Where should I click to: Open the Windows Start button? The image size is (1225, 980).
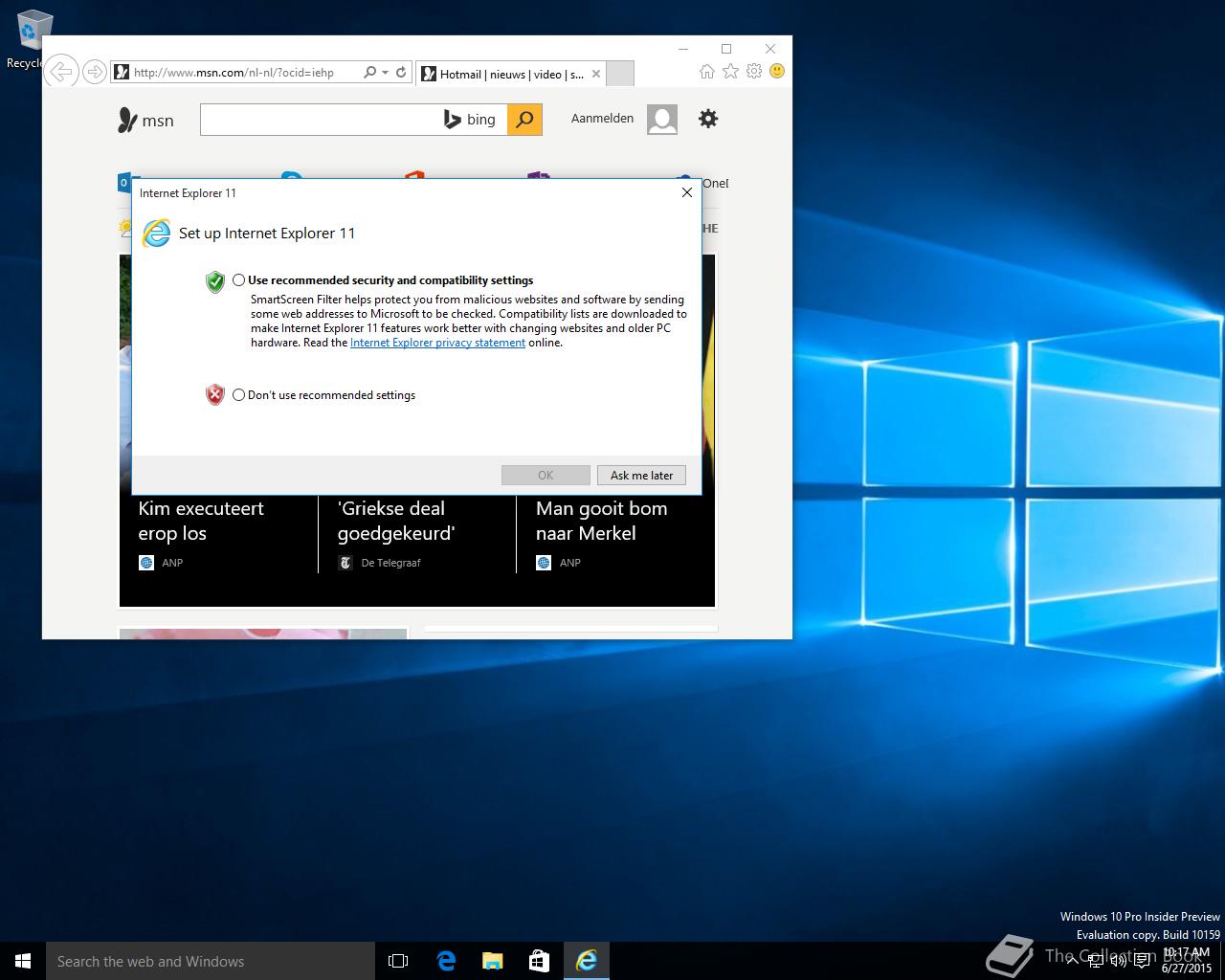[x=23, y=961]
